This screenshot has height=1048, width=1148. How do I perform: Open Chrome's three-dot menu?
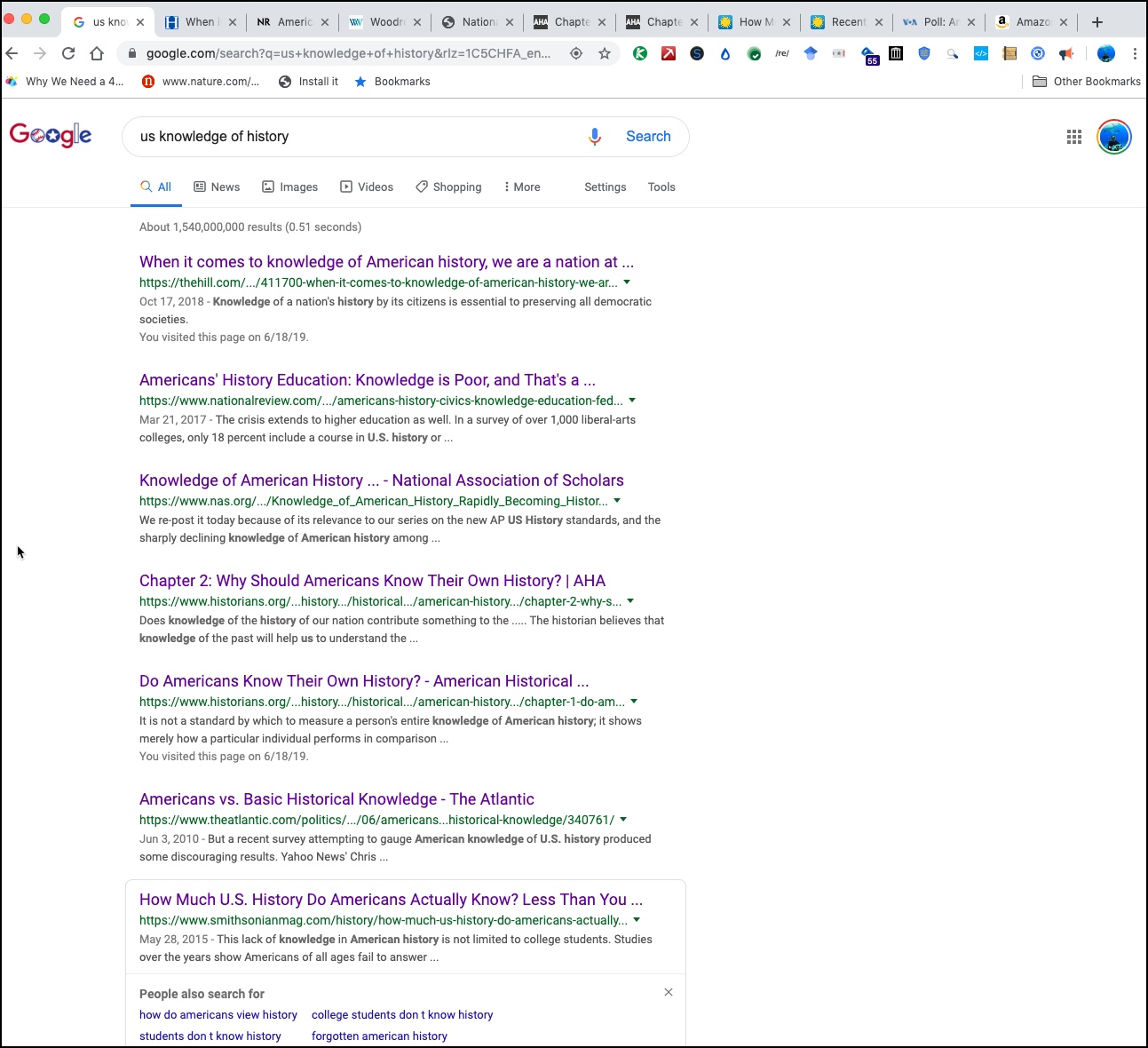click(1135, 53)
